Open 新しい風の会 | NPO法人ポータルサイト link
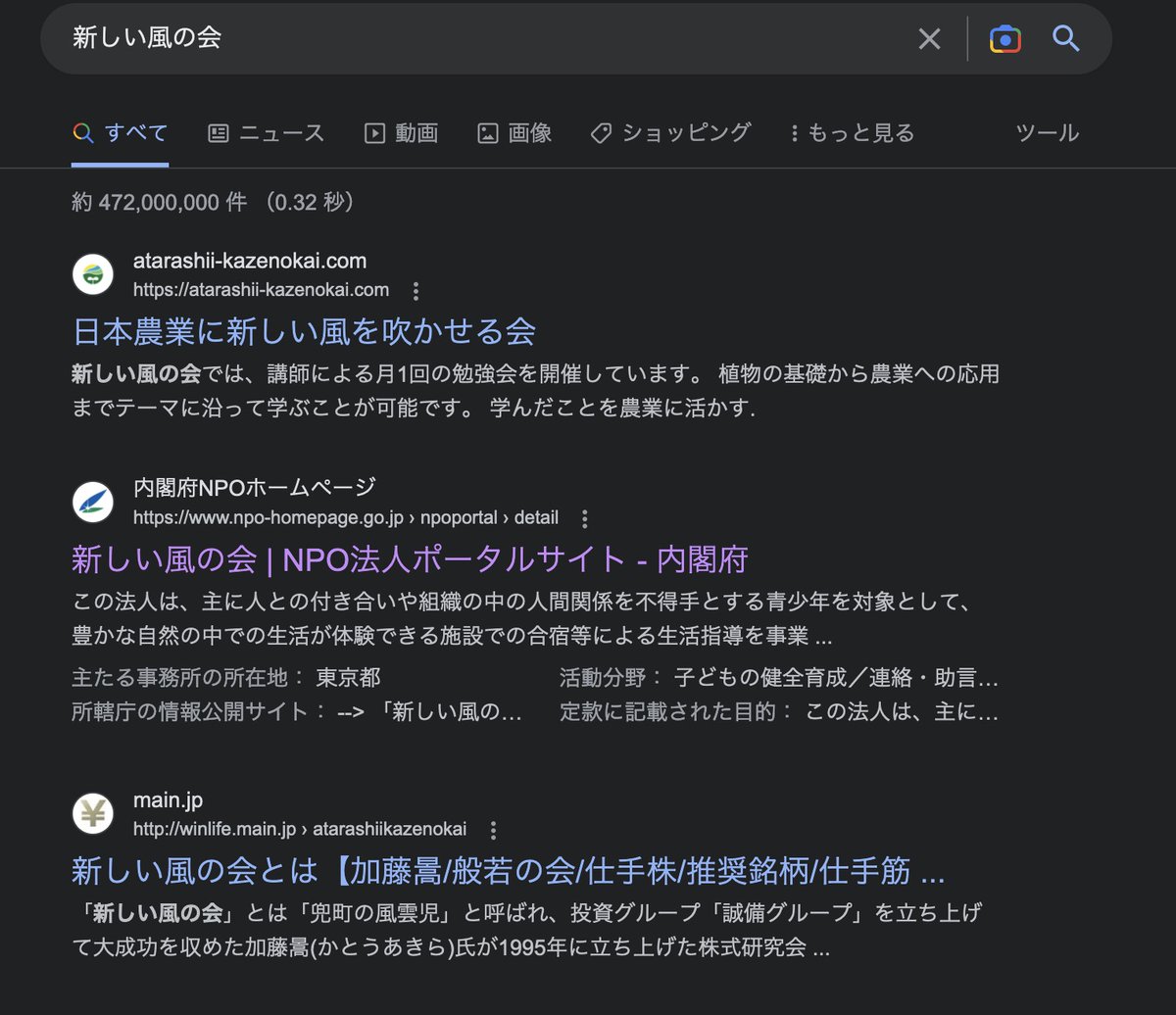Image resolution: width=1176 pixels, height=1015 pixels. point(410,559)
